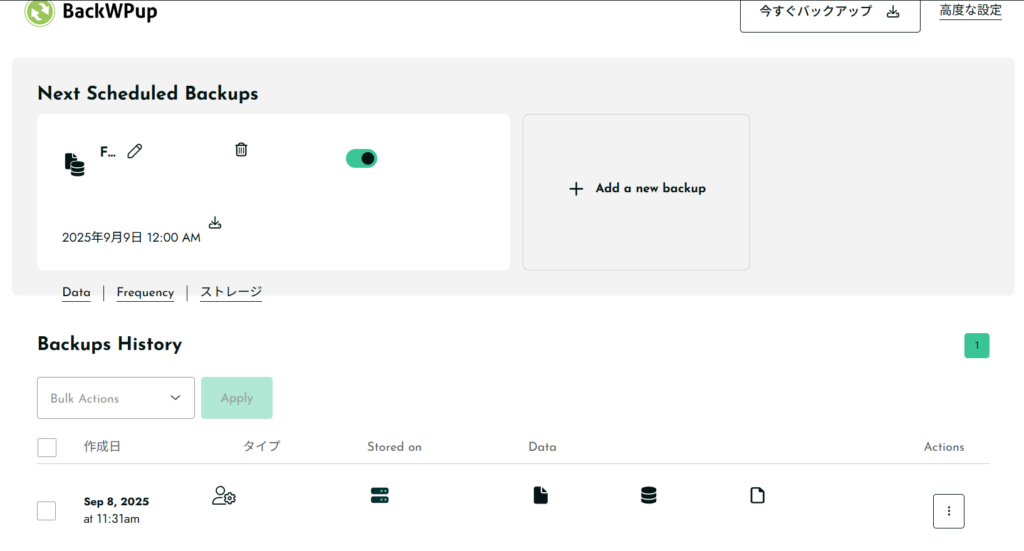
Task: Edit the scheduled backup with pencil icon
Action: click(135, 151)
